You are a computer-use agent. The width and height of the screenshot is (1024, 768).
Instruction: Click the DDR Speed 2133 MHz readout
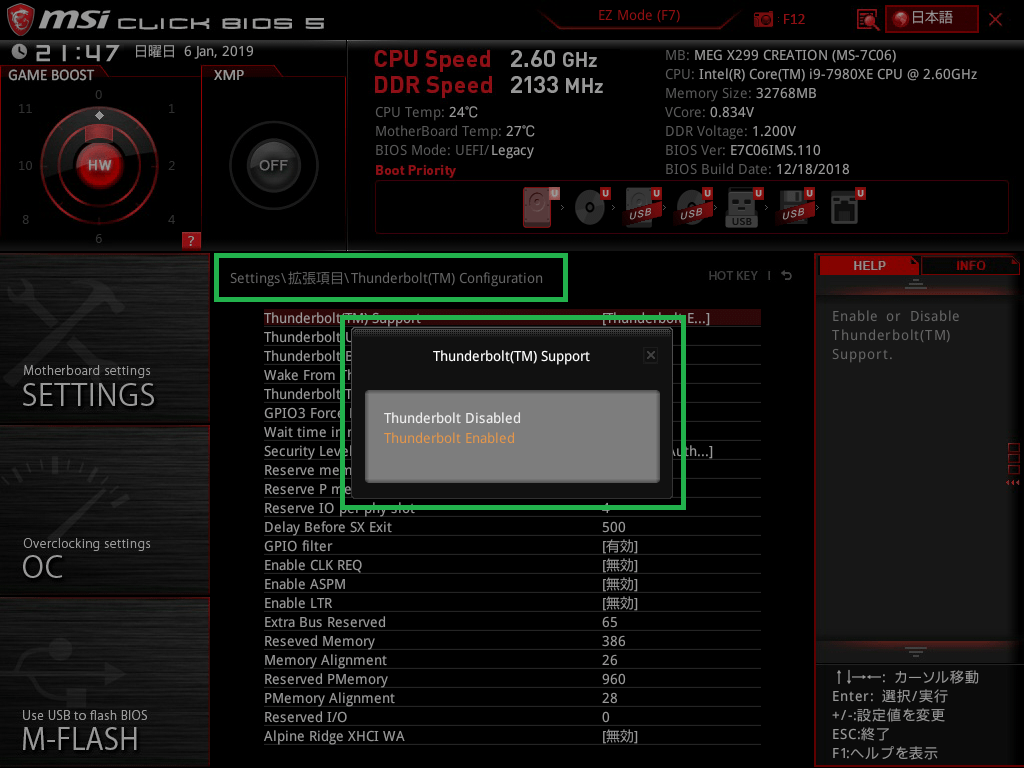[488, 86]
